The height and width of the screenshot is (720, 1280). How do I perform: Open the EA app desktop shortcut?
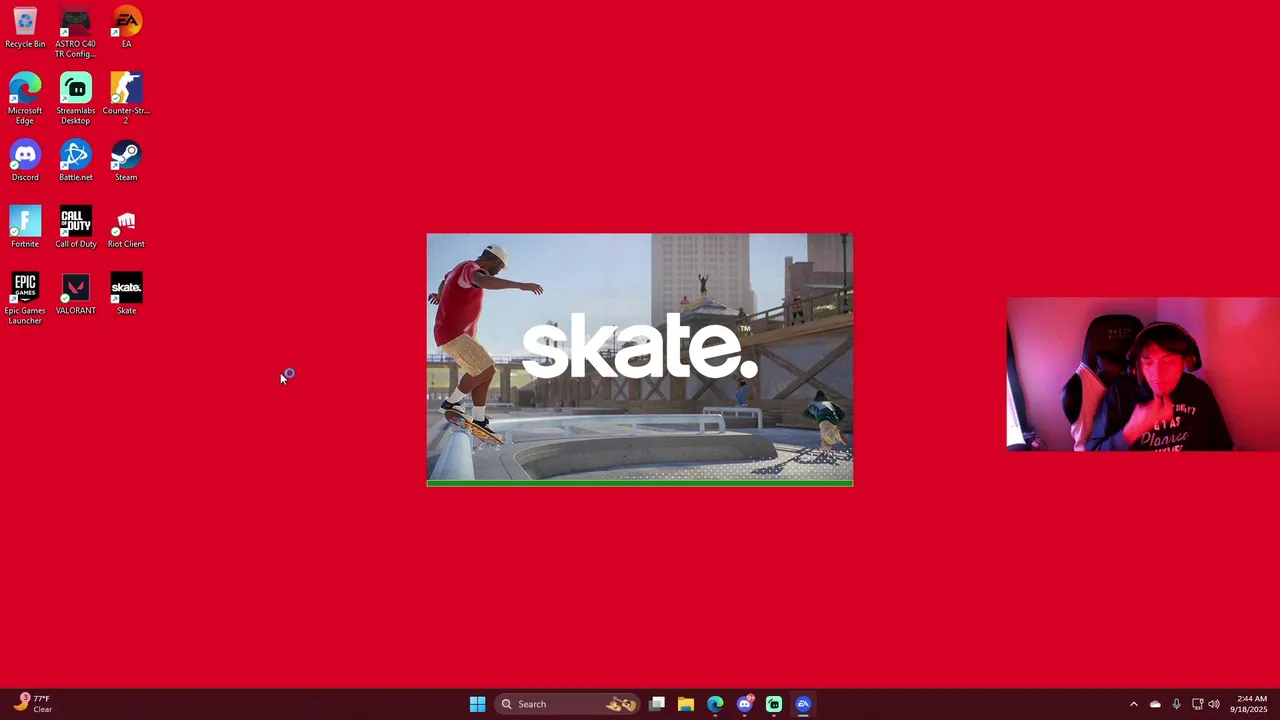(126, 28)
